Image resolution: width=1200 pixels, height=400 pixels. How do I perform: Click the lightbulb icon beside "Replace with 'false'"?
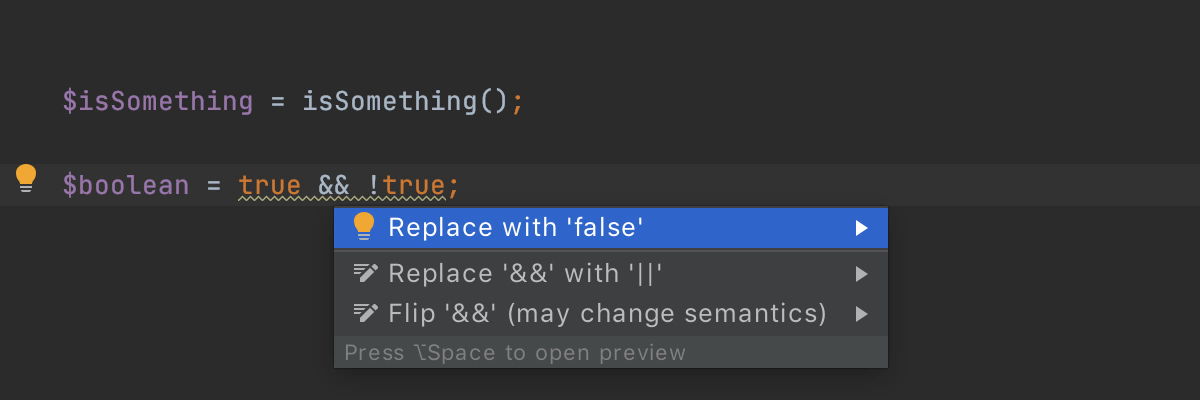coord(364,227)
